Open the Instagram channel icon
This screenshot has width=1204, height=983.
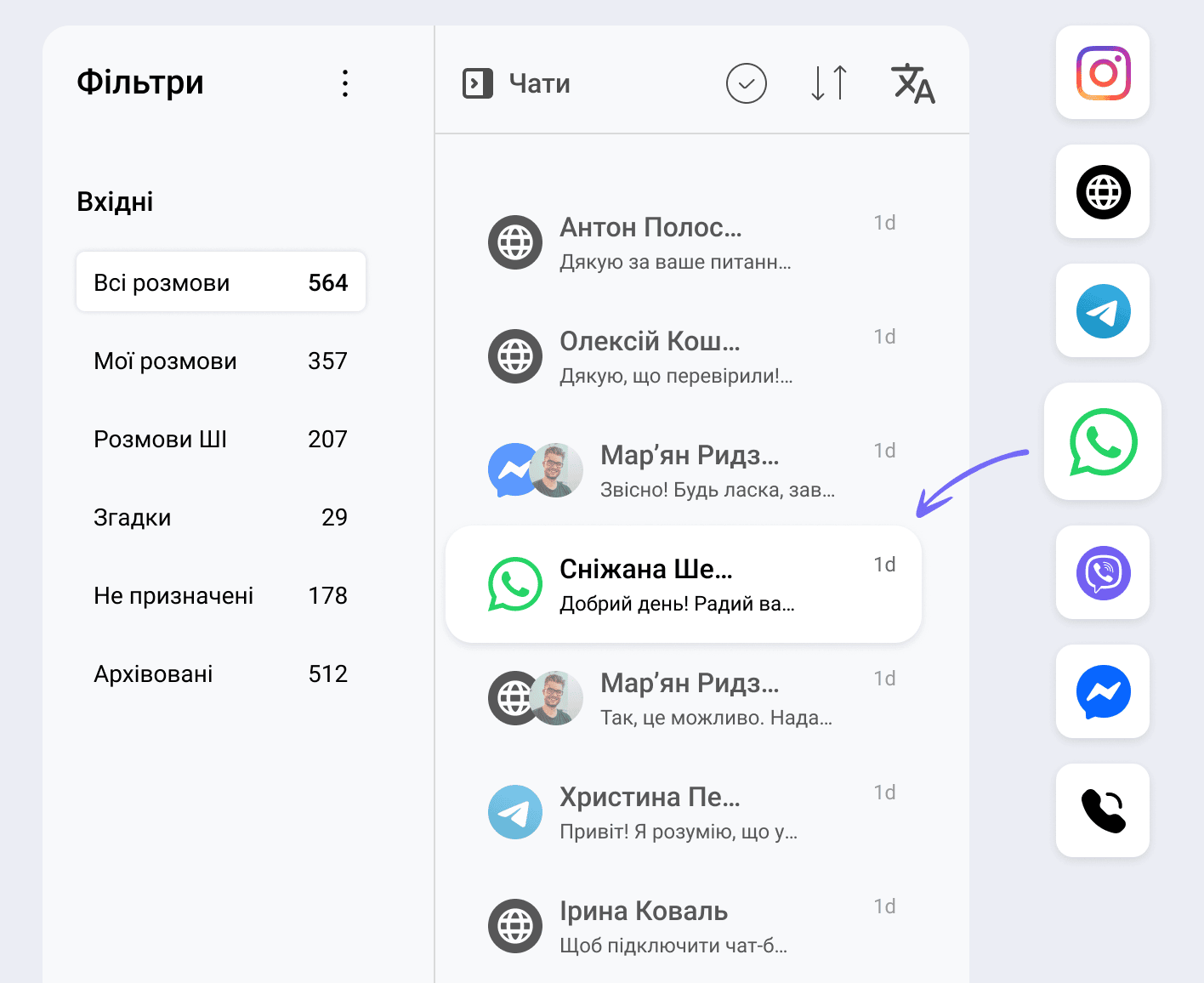1102,73
